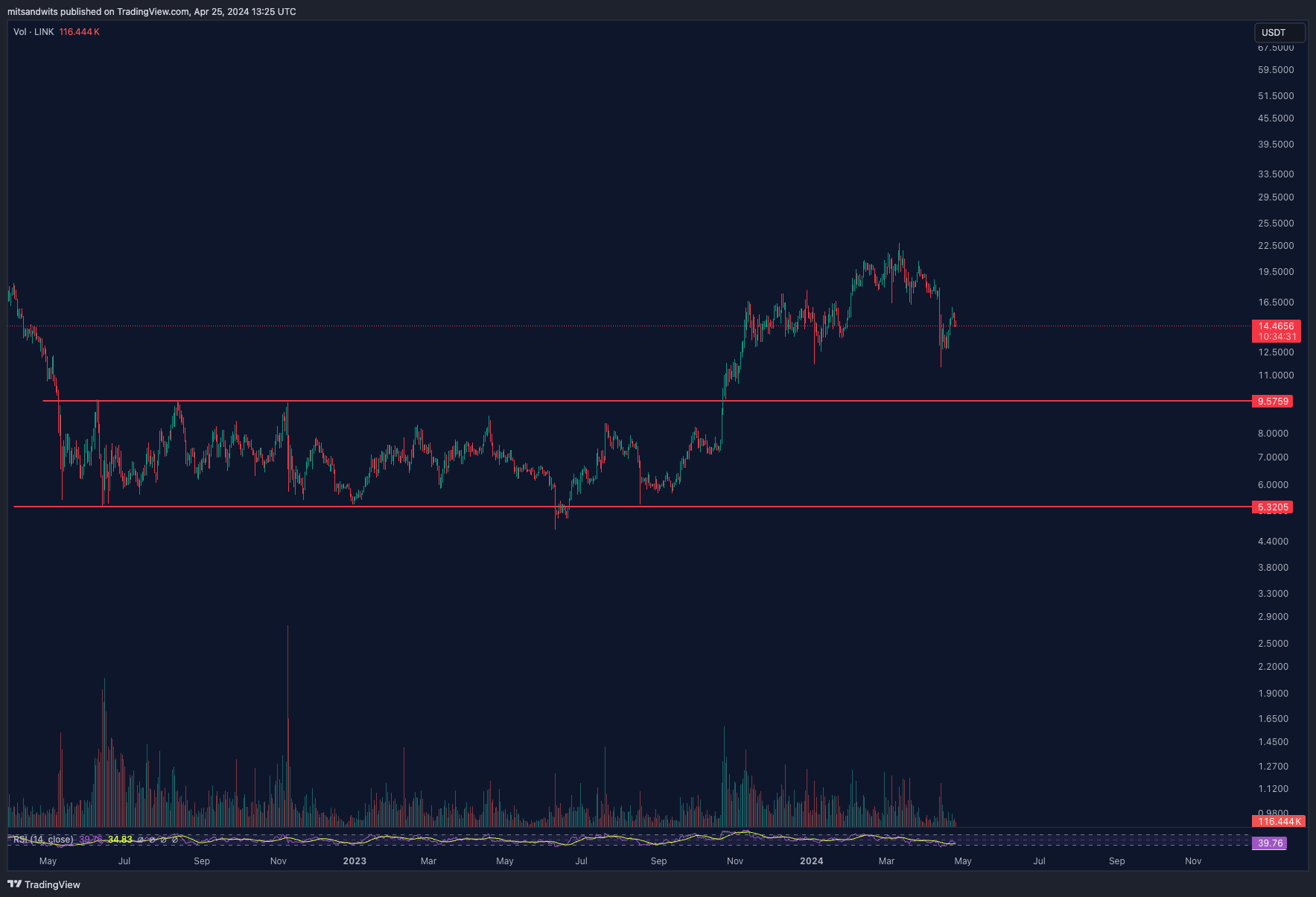Click the 11.0000 price scale label
Image resolution: width=1316 pixels, height=897 pixels.
pos(1276,375)
